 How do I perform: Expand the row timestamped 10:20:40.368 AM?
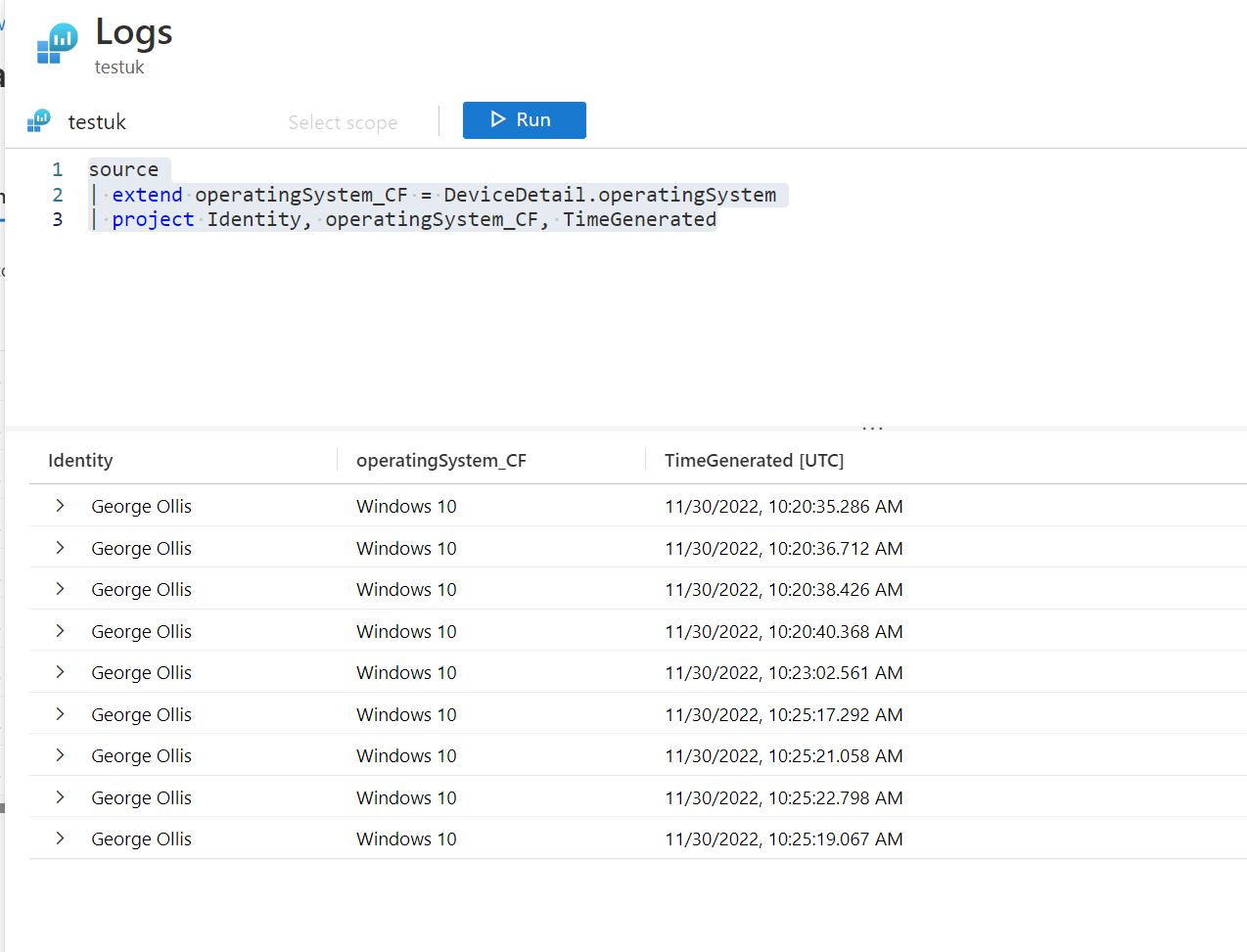point(60,631)
